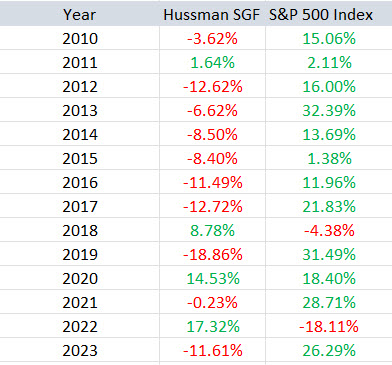392x365 pixels.
Task: Click the S&P 26.29% cell for 2023
Action: coord(329,350)
